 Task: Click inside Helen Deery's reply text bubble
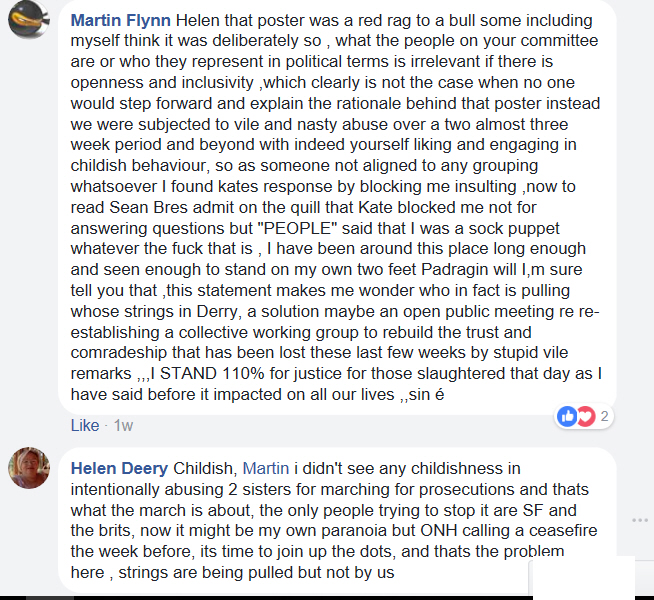pyautogui.click(x=337, y=520)
